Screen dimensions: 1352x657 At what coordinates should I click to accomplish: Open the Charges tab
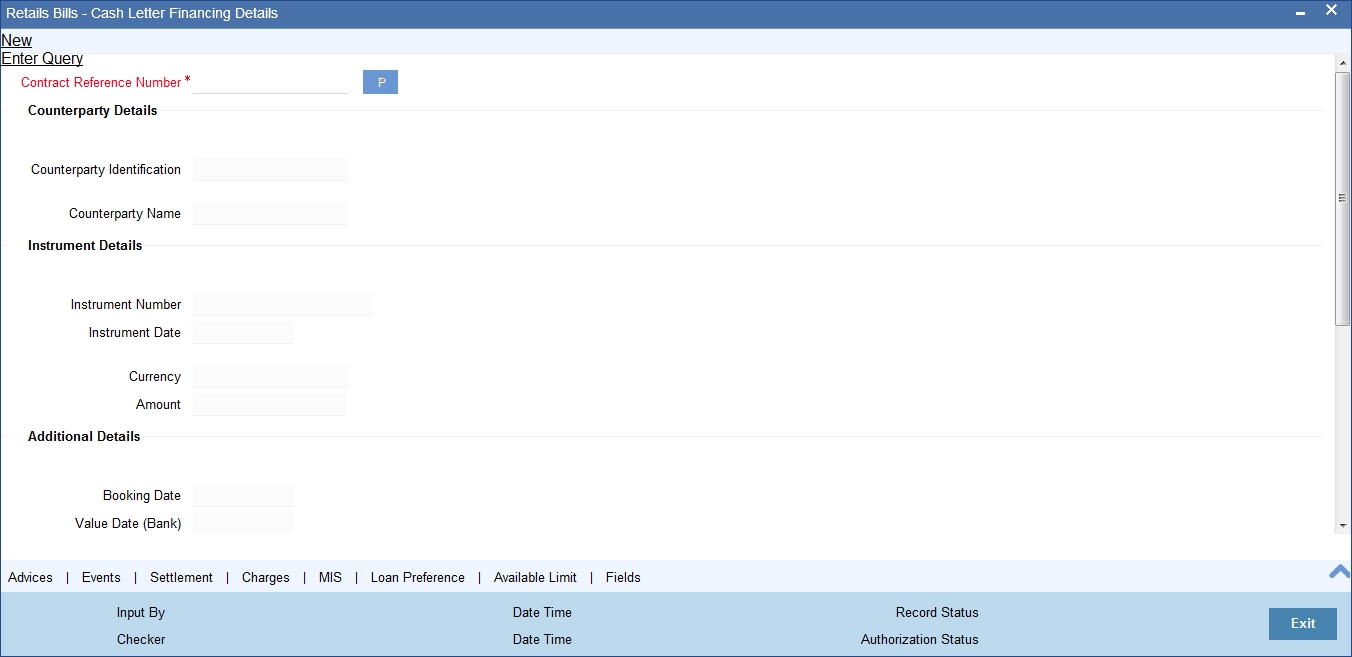point(266,577)
